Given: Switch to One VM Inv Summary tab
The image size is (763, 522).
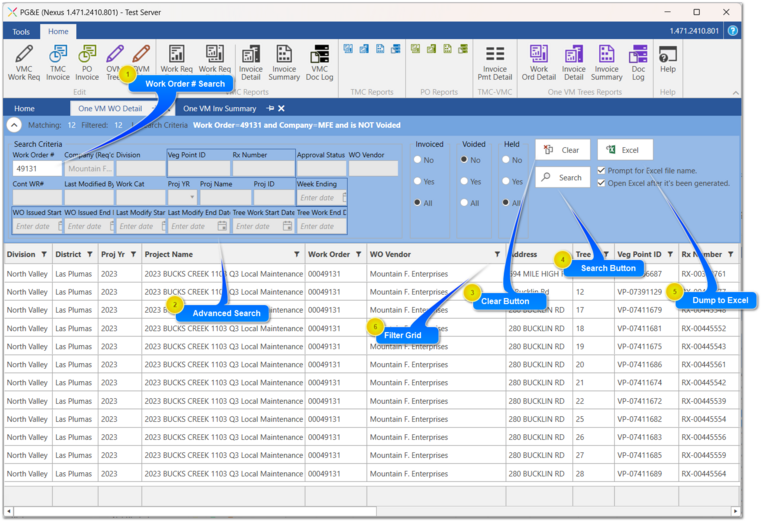Looking at the screenshot, I should pyautogui.click(x=217, y=108).
